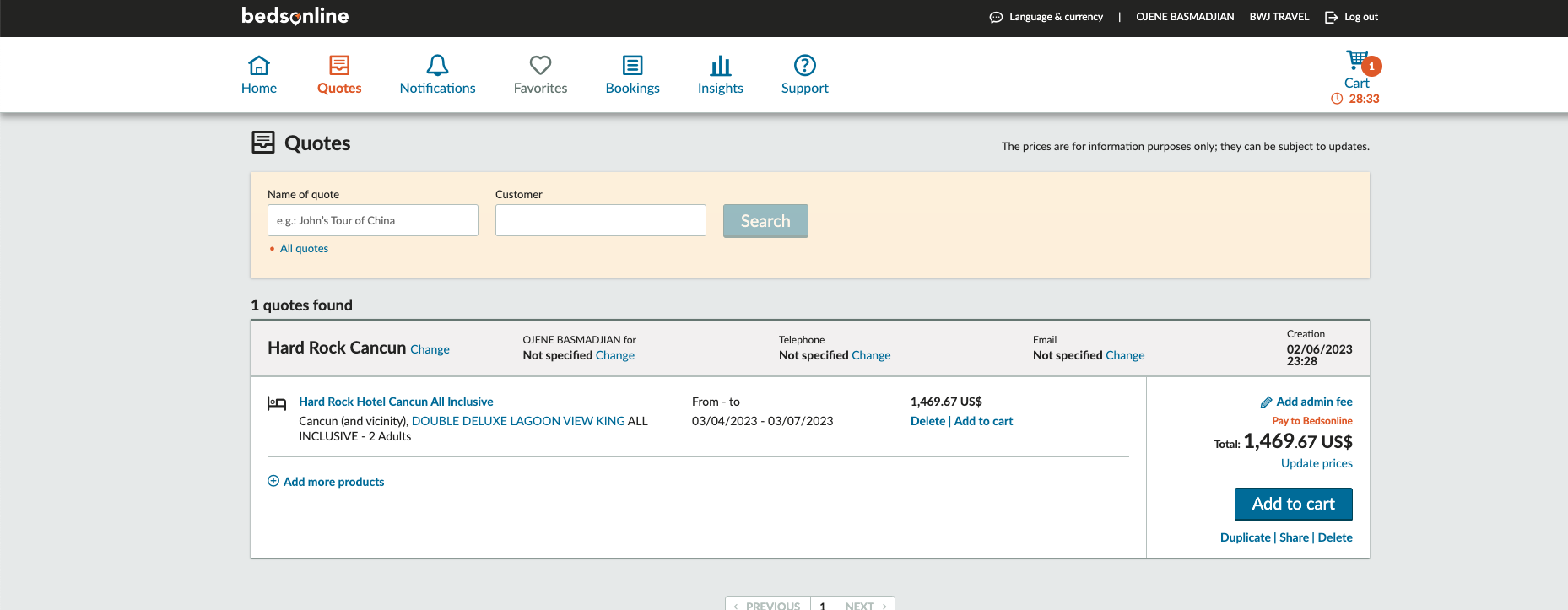Click OJENE BASMADJIAN user name

tap(1185, 17)
